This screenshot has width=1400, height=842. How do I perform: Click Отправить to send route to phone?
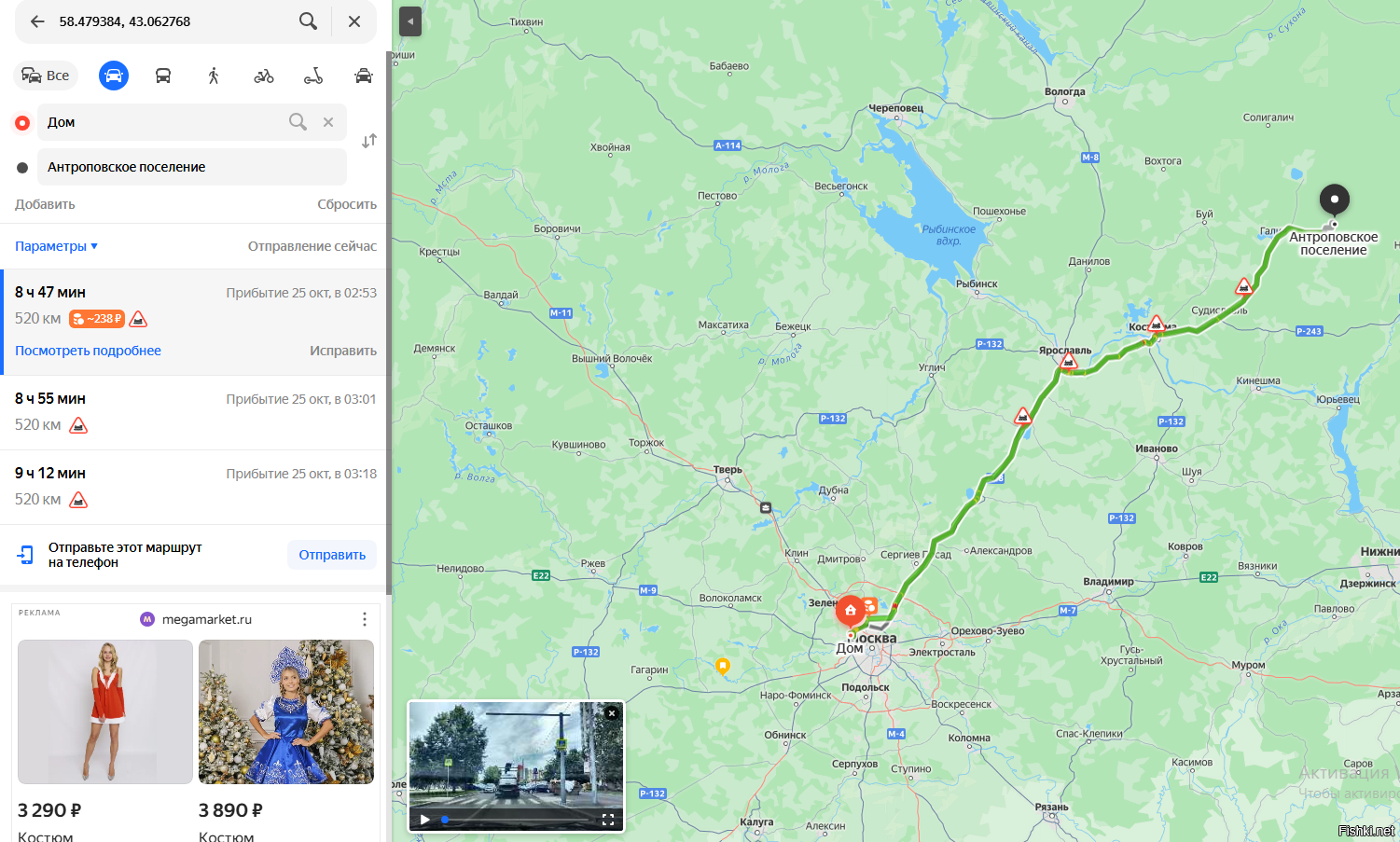coord(332,555)
